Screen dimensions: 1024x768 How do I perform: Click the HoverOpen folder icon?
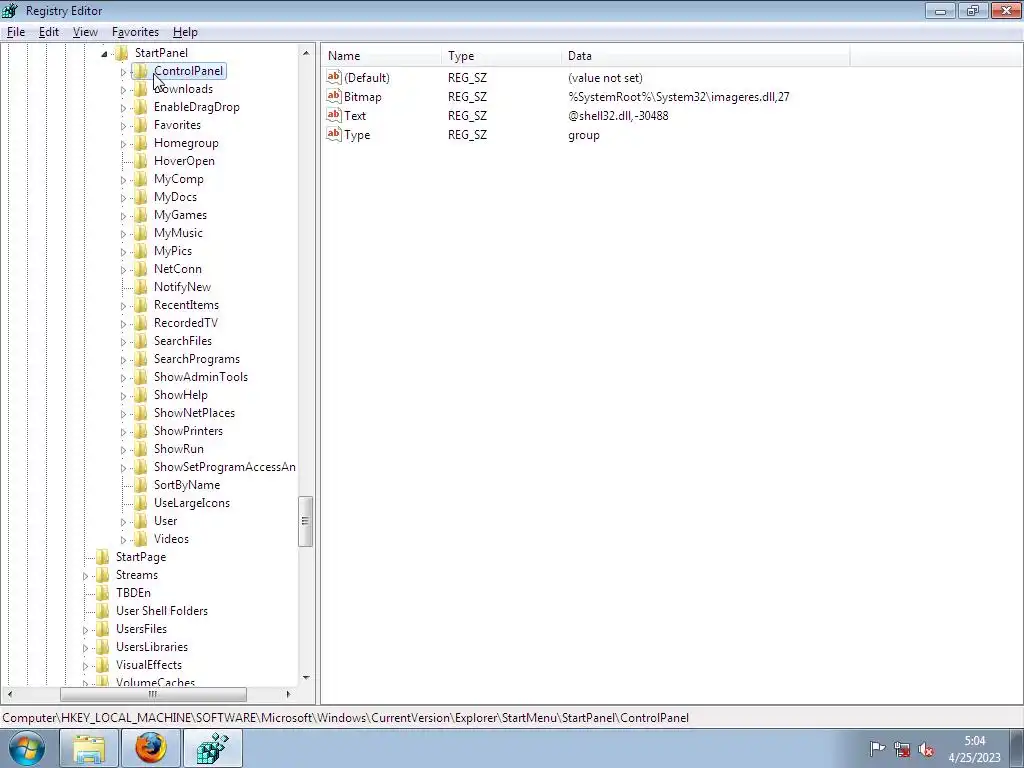[140, 161]
